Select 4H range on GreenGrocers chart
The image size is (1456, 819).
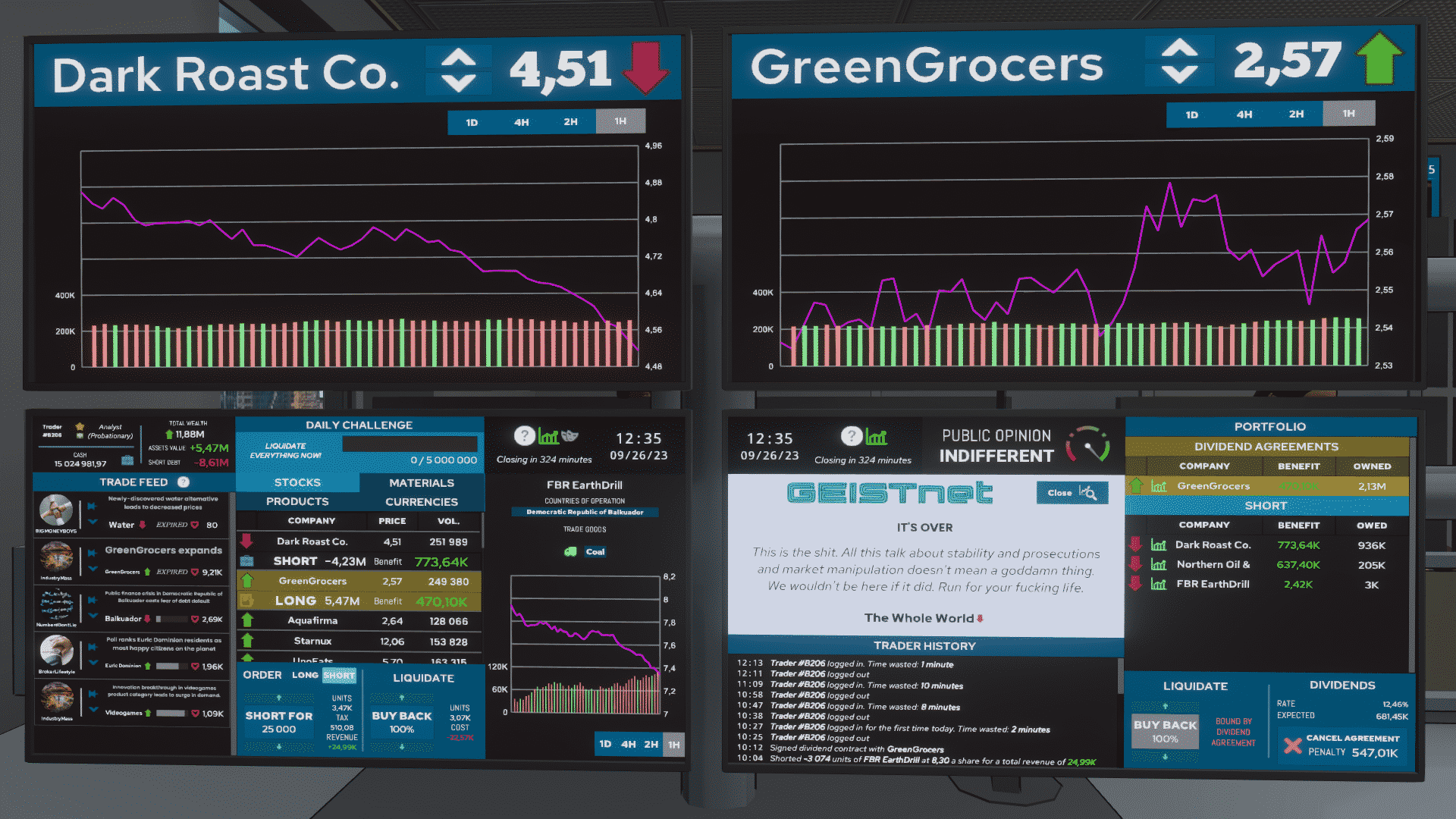click(x=1244, y=114)
